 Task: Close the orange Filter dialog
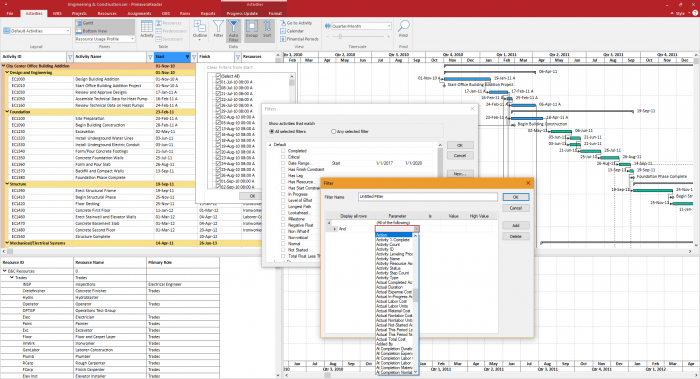coord(528,183)
